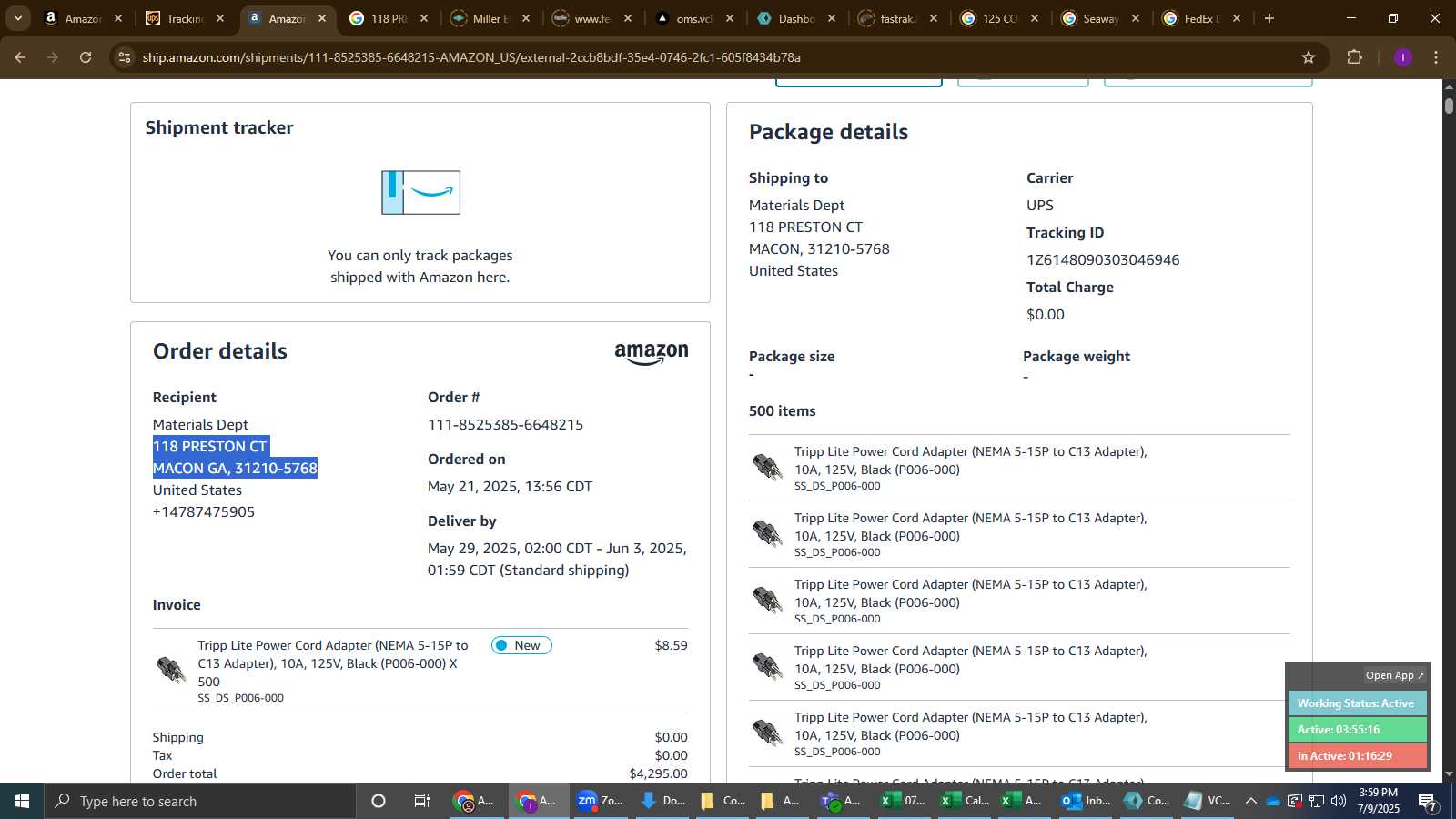Close the Dashboard tab
This screenshot has height=819, width=1456.
coord(831,18)
